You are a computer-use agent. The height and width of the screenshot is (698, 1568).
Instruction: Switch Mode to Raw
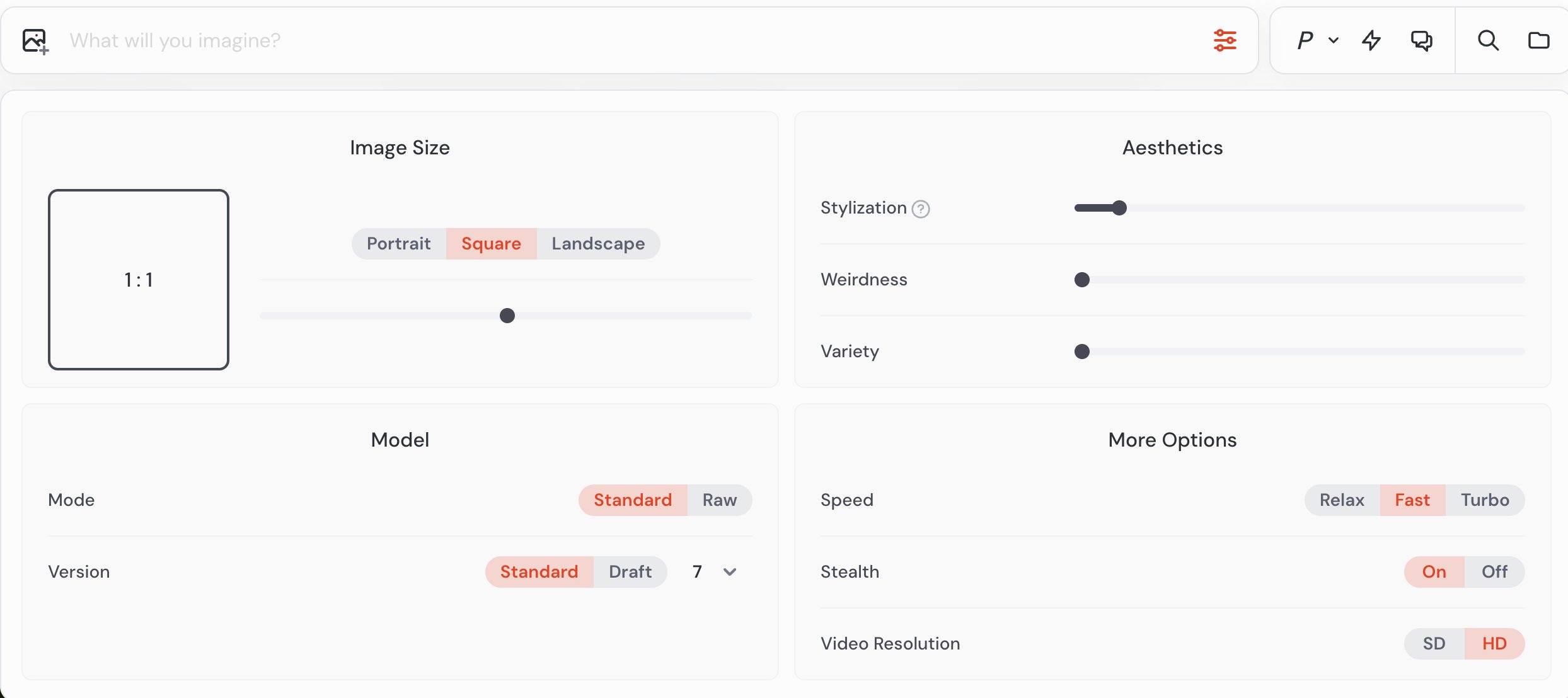(x=719, y=500)
